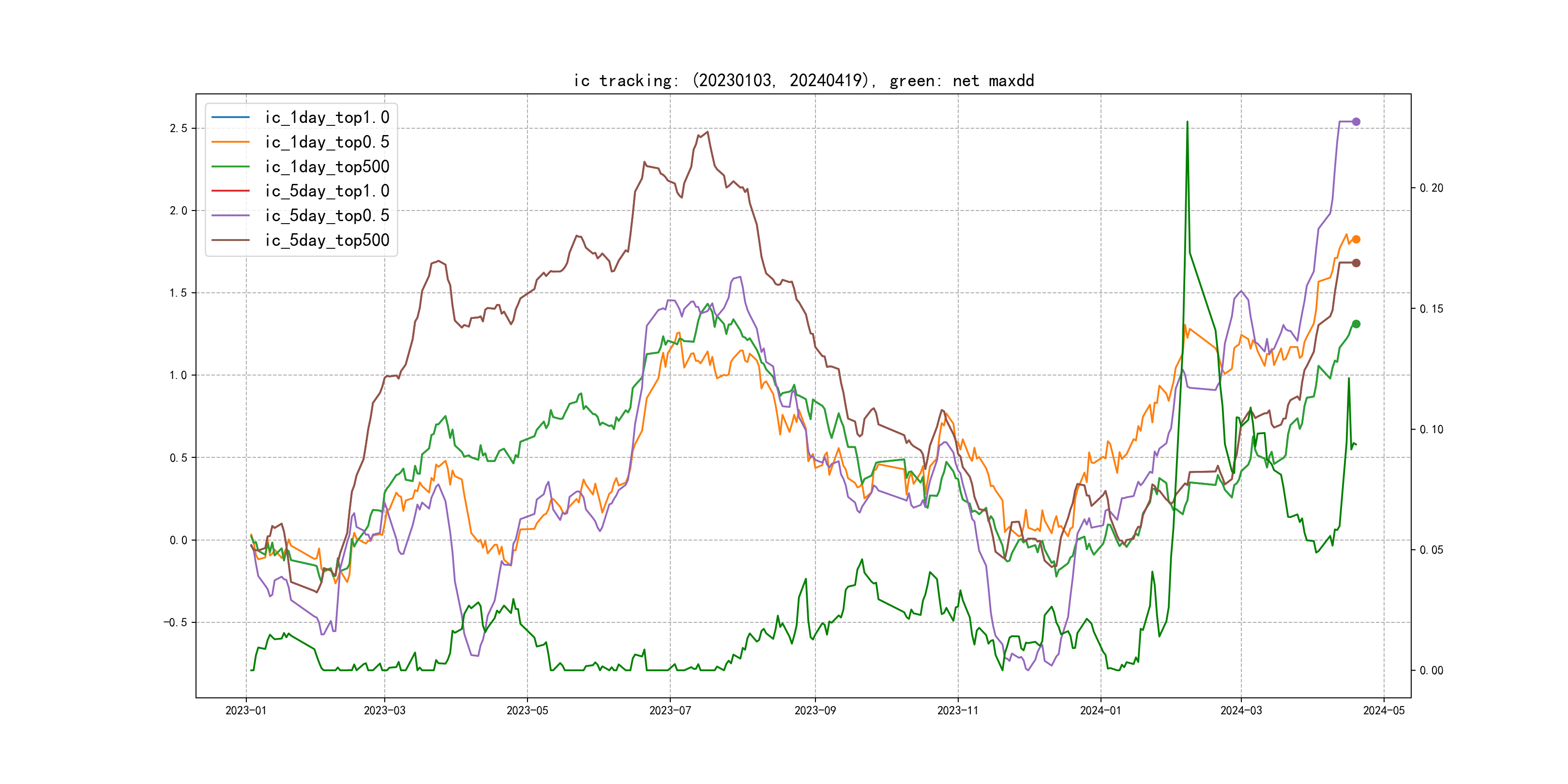This screenshot has height=784, width=1568.
Task: Click the purple legend line swatch
Action: (x=230, y=215)
